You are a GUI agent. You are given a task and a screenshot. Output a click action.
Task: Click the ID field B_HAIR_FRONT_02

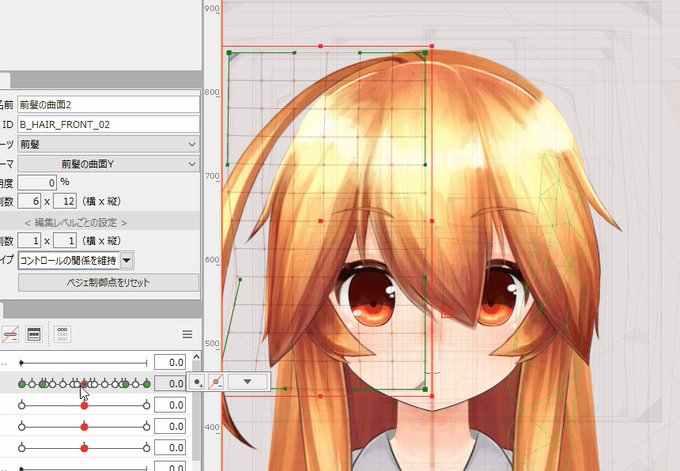pyautogui.click(x=108, y=125)
